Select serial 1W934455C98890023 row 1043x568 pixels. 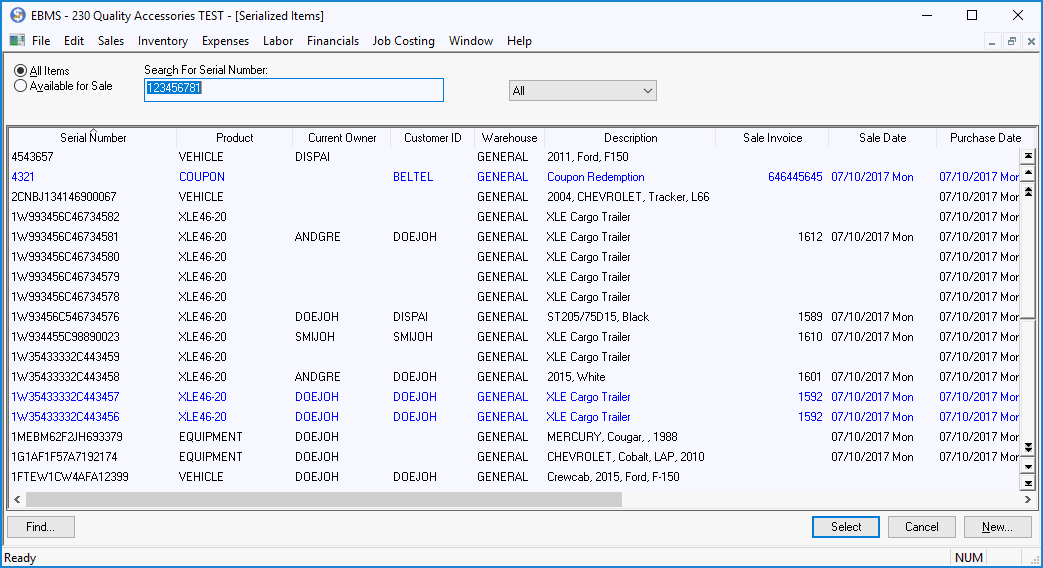pos(514,337)
